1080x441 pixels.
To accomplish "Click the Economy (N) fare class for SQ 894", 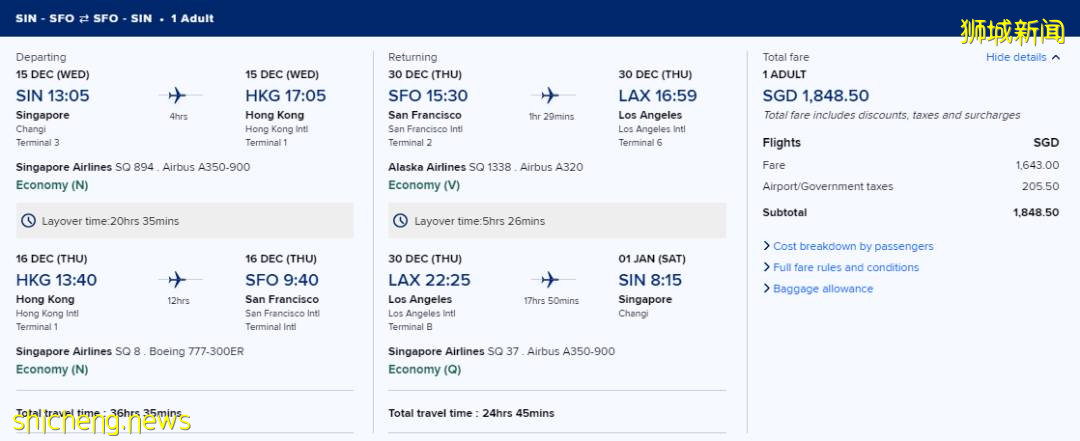I will click(52, 185).
